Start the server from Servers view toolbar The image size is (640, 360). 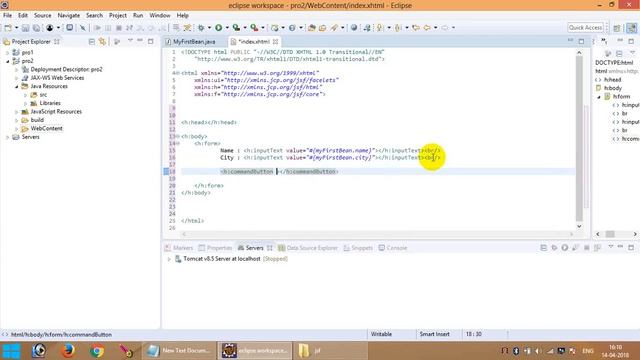click(x=564, y=248)
